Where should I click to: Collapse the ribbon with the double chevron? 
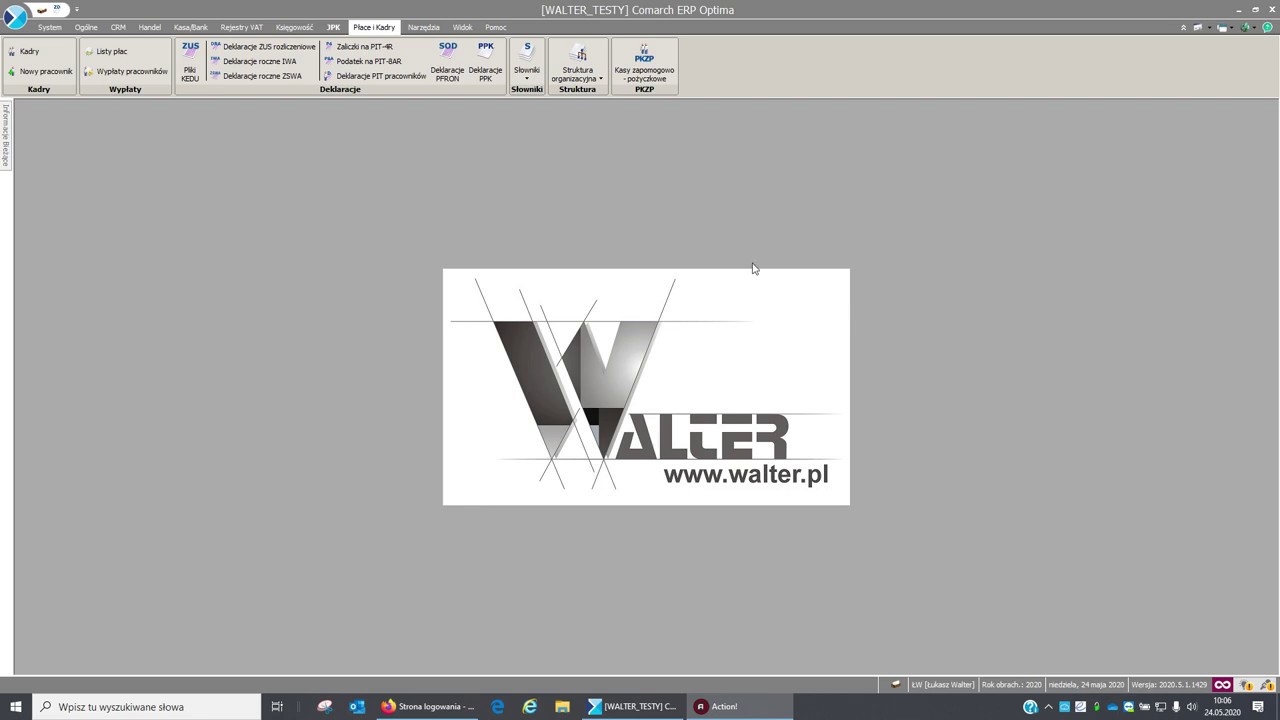pyautogui.click(x=1184, y=28)
